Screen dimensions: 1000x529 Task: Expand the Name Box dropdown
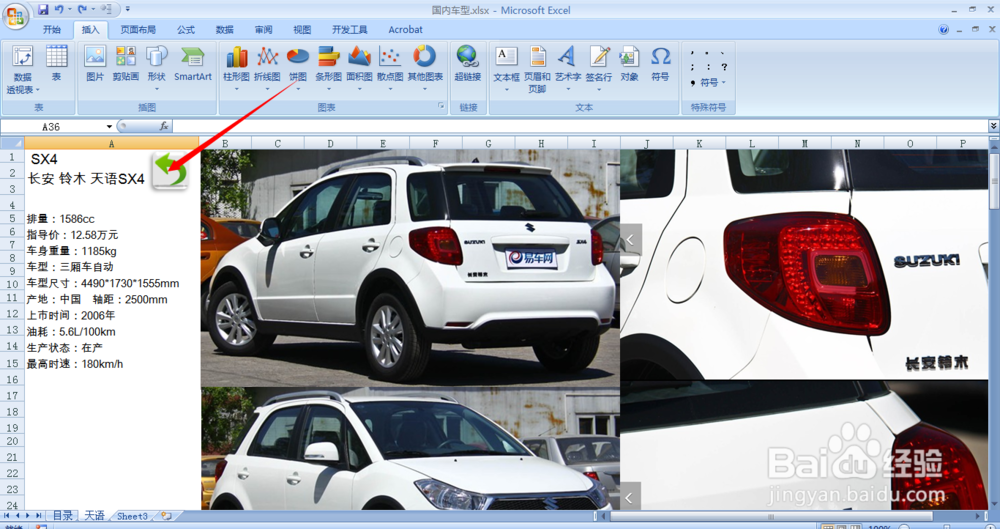click(x=109, y=126)
